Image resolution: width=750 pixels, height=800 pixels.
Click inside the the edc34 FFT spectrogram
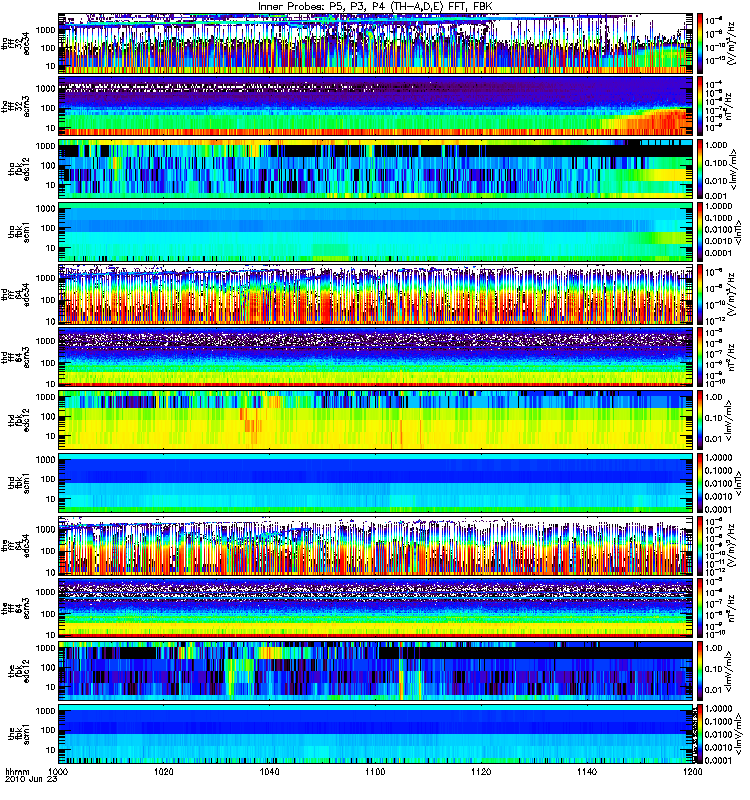(x=376, y=545)
